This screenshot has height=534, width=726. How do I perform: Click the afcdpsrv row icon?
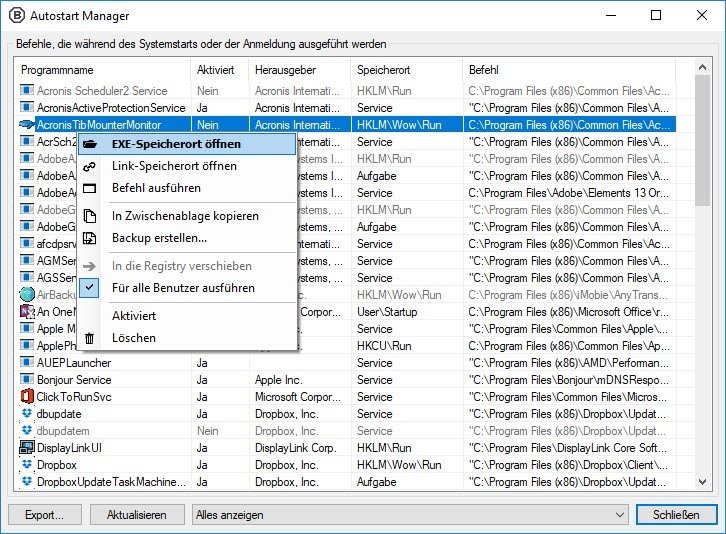(27, 243)
